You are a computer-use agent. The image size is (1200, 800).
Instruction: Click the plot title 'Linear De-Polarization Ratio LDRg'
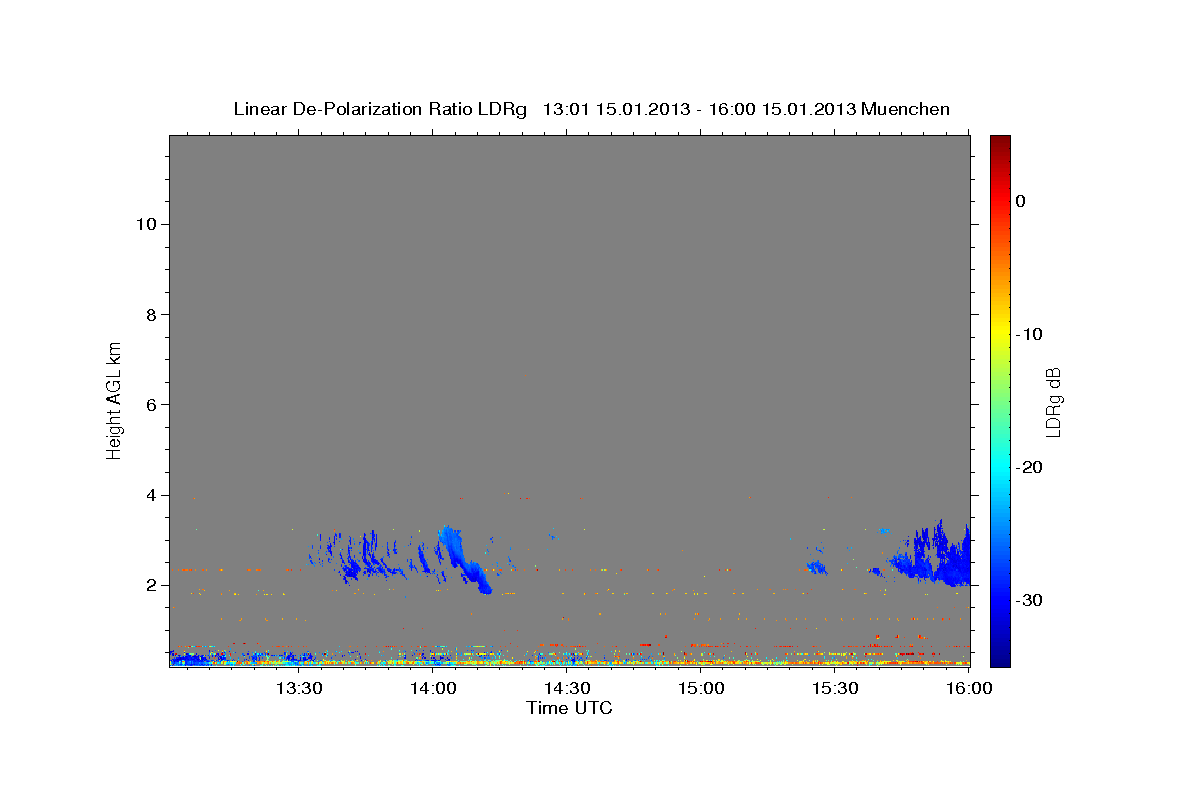pos(379,109)
